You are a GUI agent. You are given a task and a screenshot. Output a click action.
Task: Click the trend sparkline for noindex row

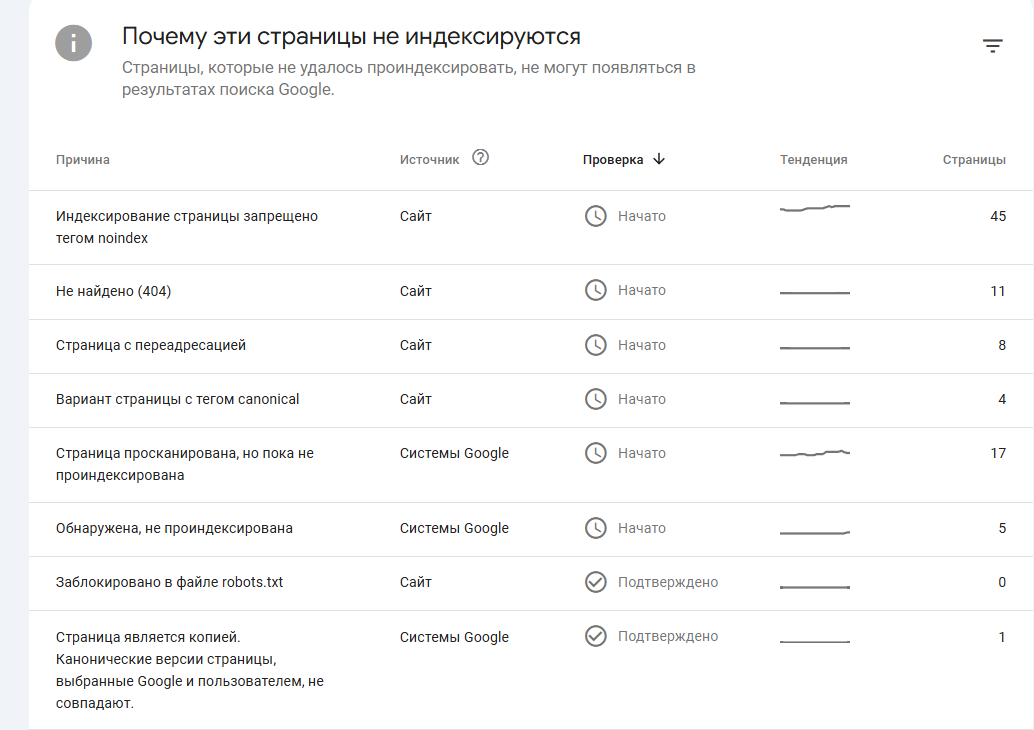pyautogui.click(x=814, y=208)
